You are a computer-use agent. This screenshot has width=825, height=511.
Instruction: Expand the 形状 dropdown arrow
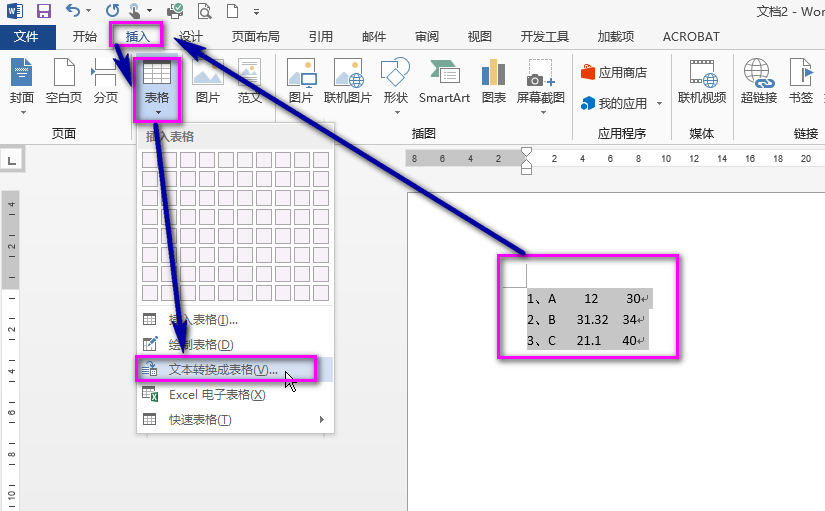tap(397, 113)
